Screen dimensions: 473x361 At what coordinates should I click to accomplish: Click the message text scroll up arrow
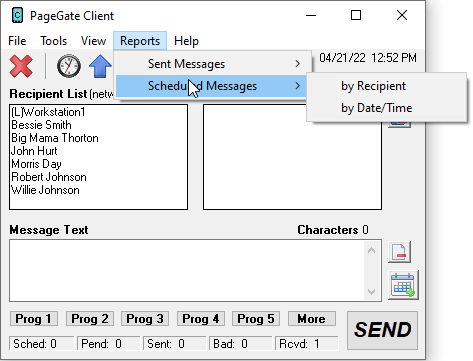pyautogui.click(x=371, y=250)
